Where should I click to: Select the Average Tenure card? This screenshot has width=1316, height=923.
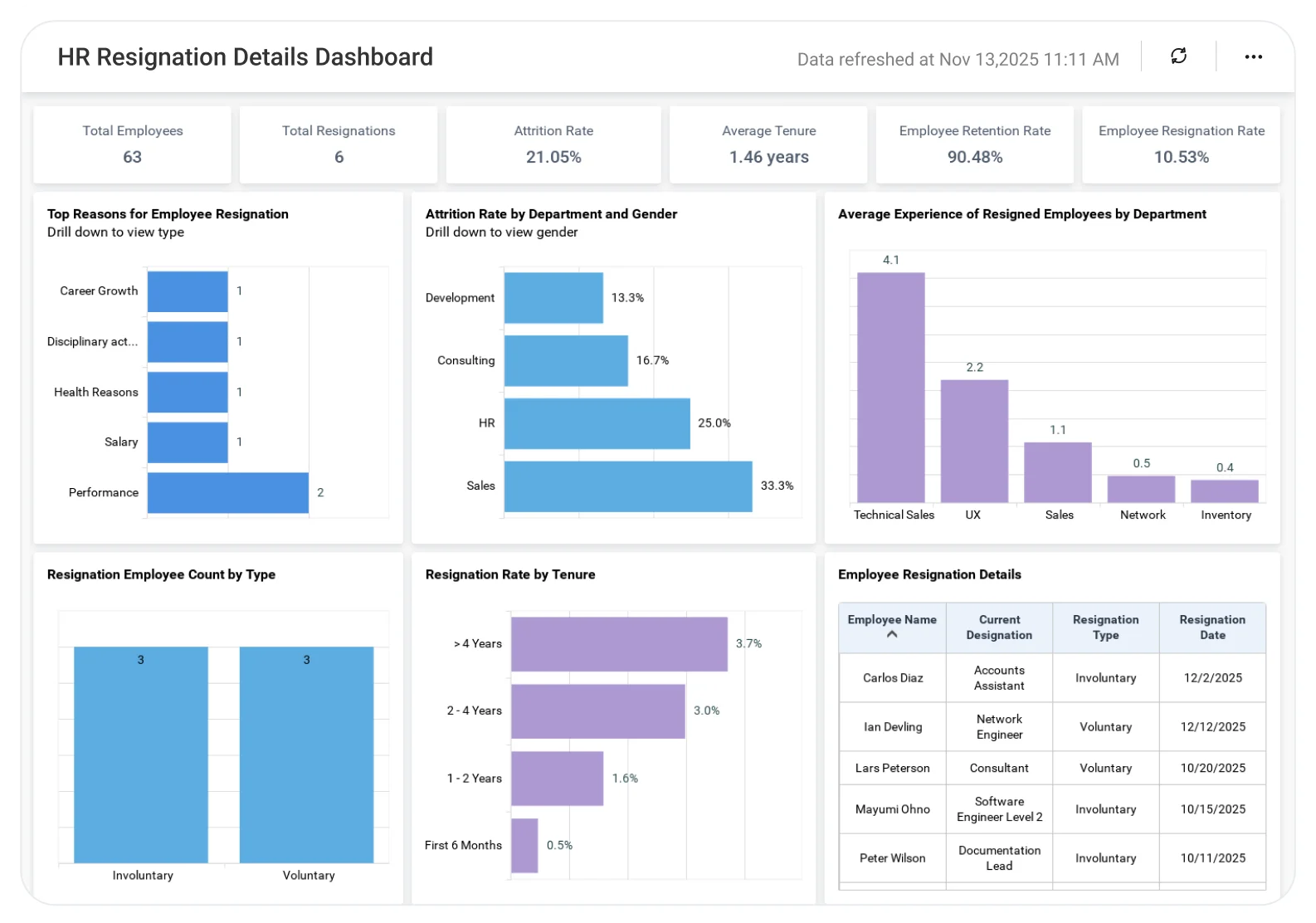(768, 144)
